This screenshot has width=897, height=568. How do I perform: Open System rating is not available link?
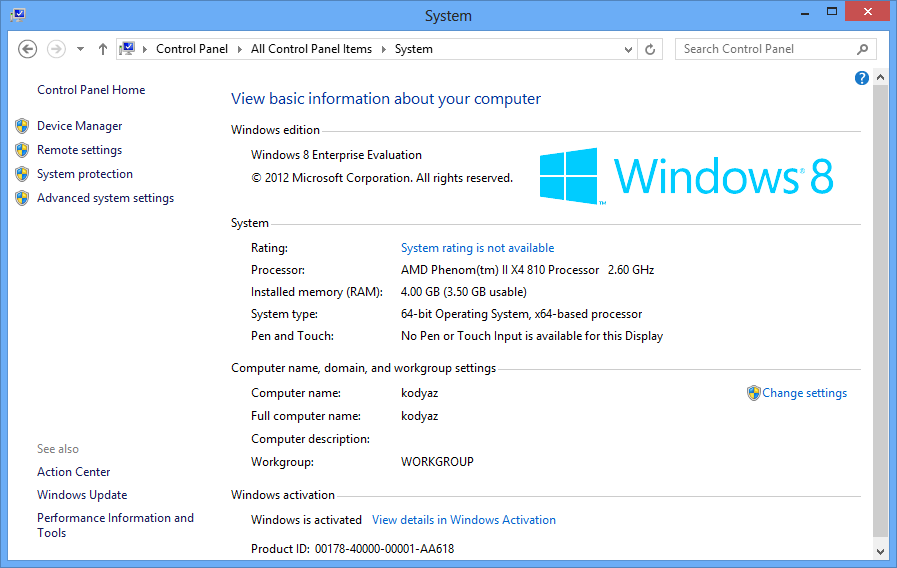tap(477, 248)
